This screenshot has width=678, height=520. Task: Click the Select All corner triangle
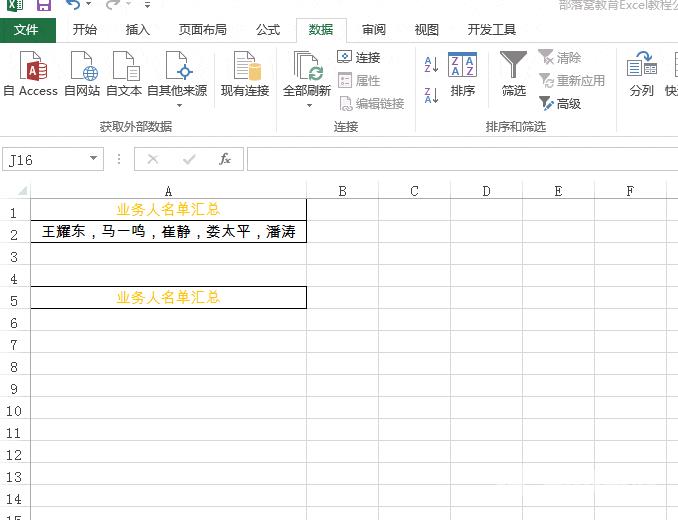pyautogui.click(x=22, y=191)
